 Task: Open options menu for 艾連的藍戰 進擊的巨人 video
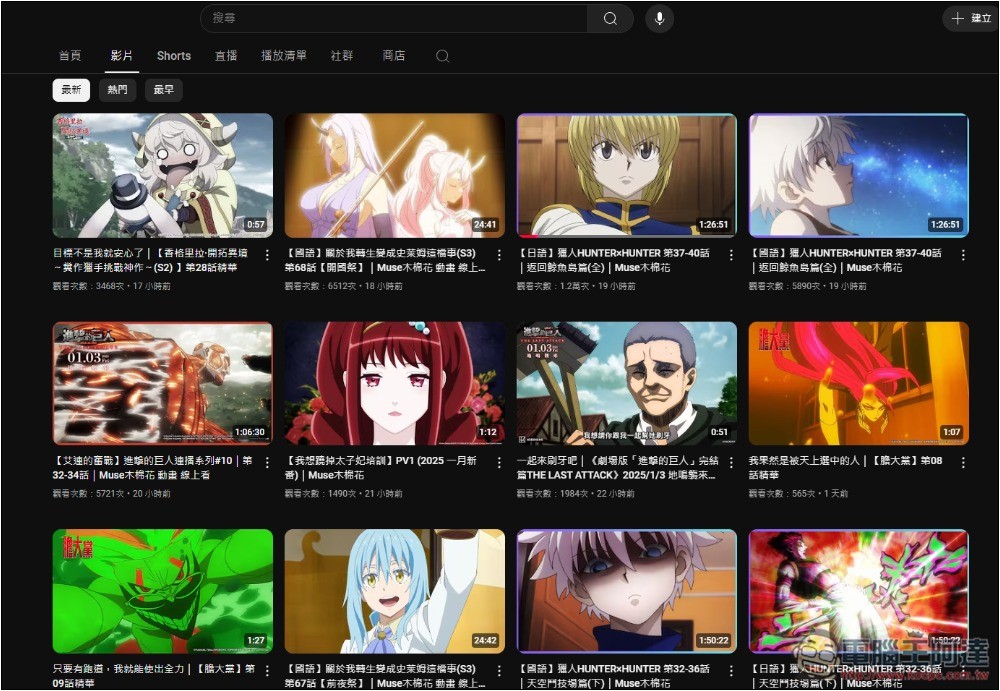[x=267, y=463]
